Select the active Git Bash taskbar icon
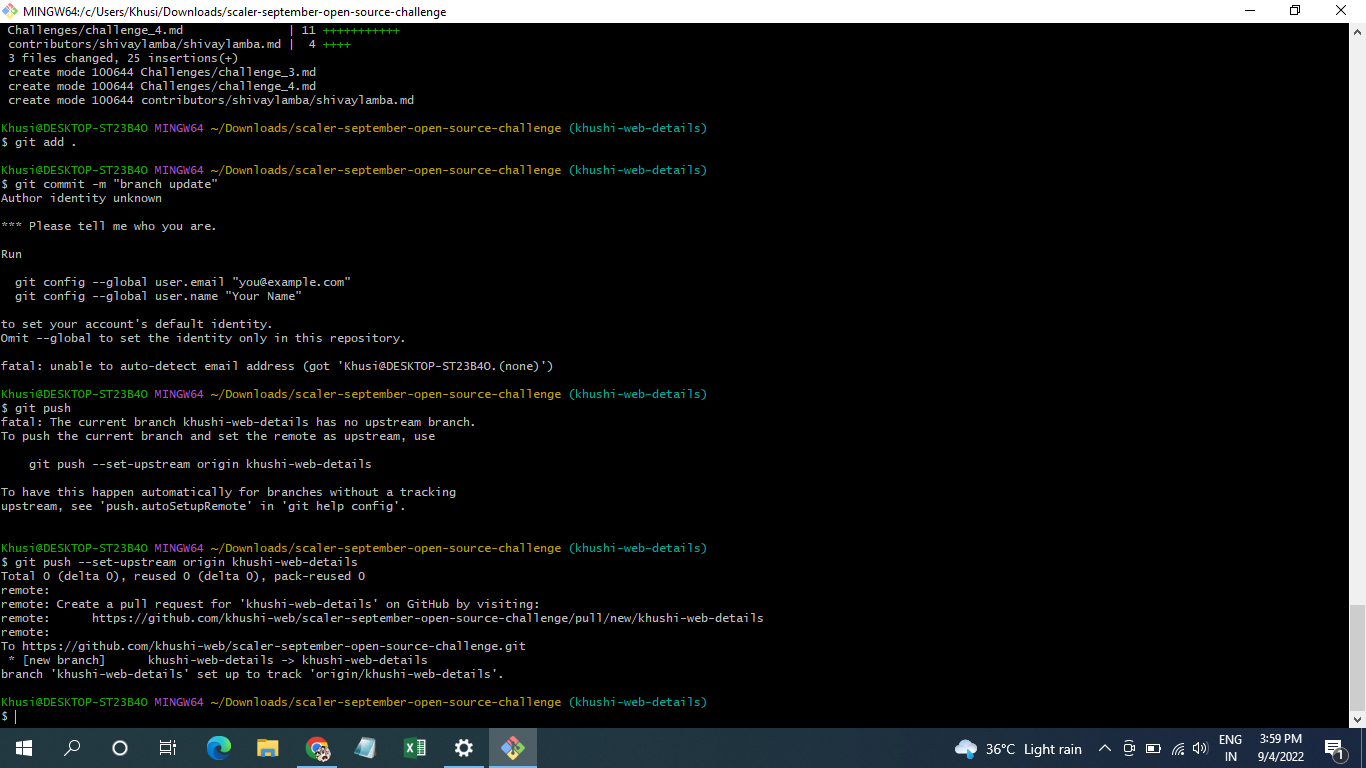Screen dimensions: 1366x768 point(512,747)
